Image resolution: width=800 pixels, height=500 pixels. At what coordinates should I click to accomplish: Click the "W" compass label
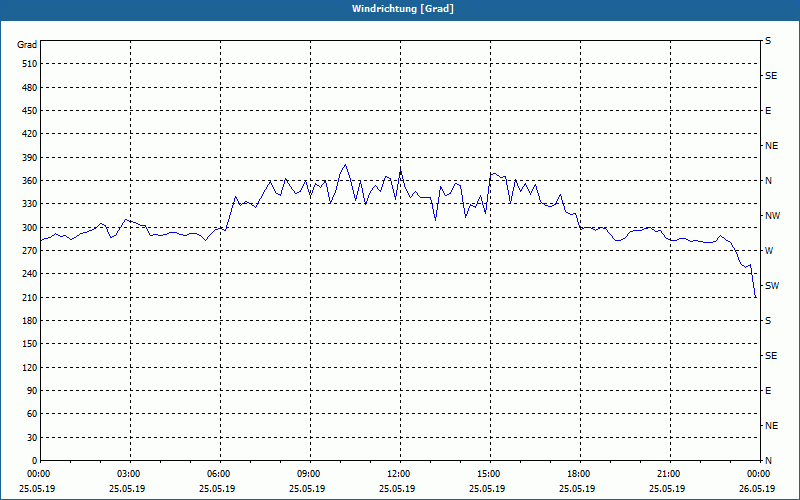click(769, 251)
